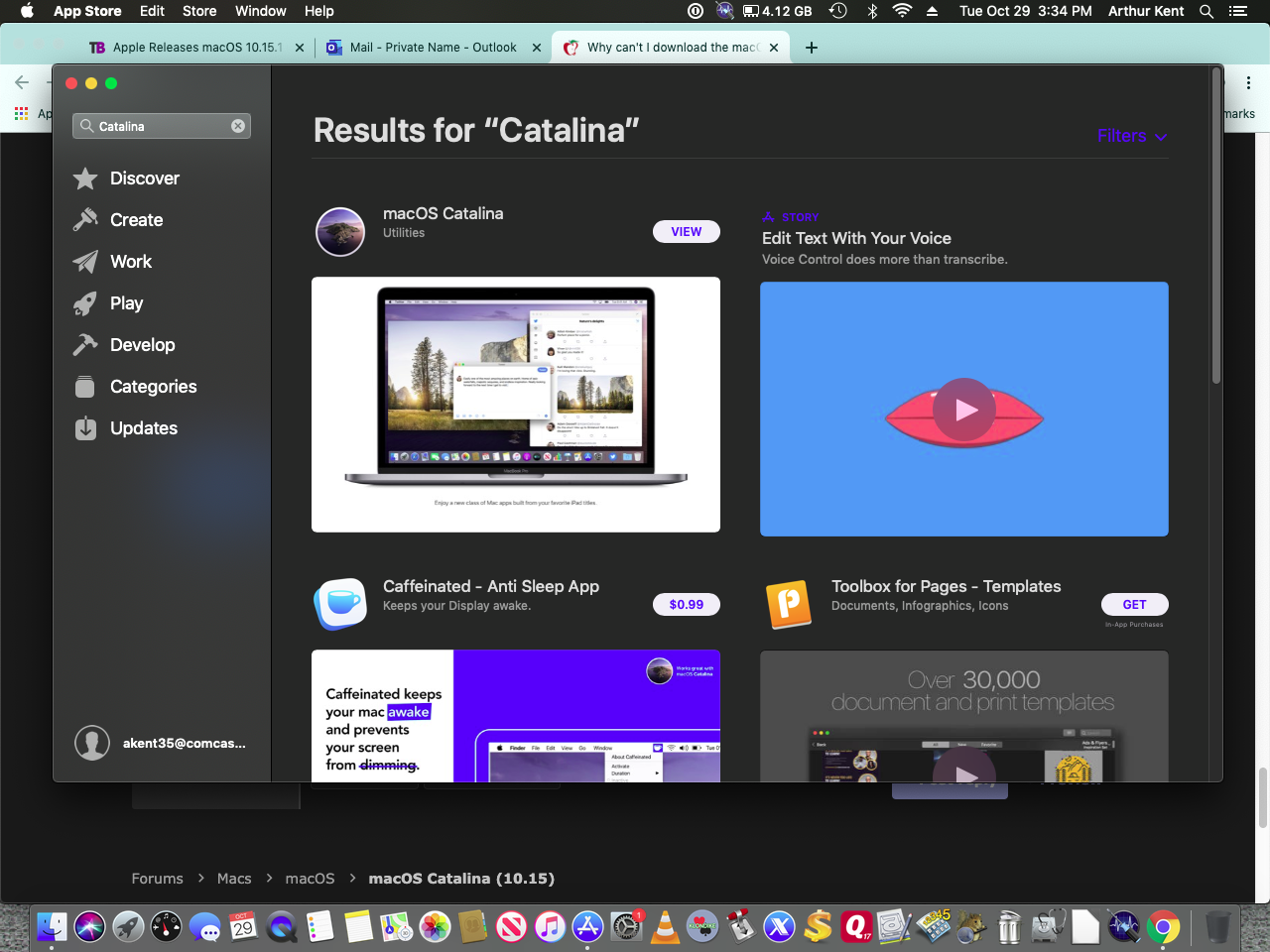
Task: Clear the Catalina search text
Action: click(x=238, y=126)
